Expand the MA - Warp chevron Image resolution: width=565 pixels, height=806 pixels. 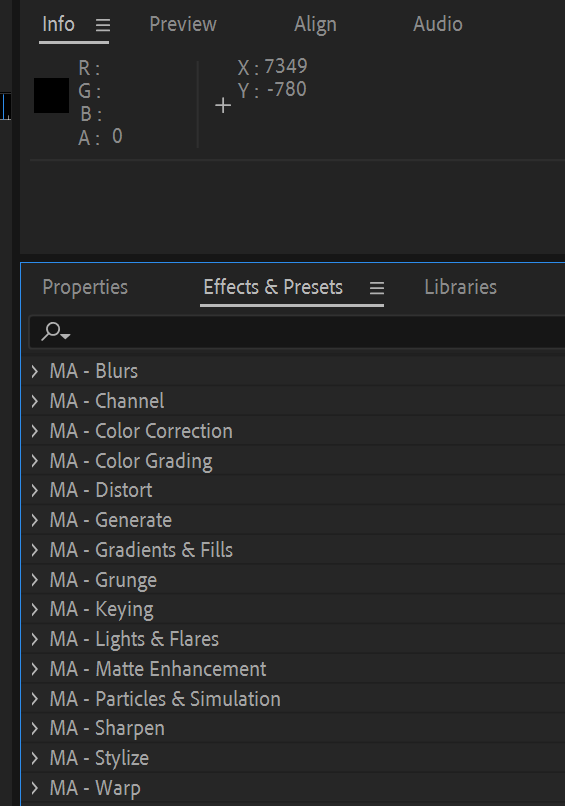[34, 788]
